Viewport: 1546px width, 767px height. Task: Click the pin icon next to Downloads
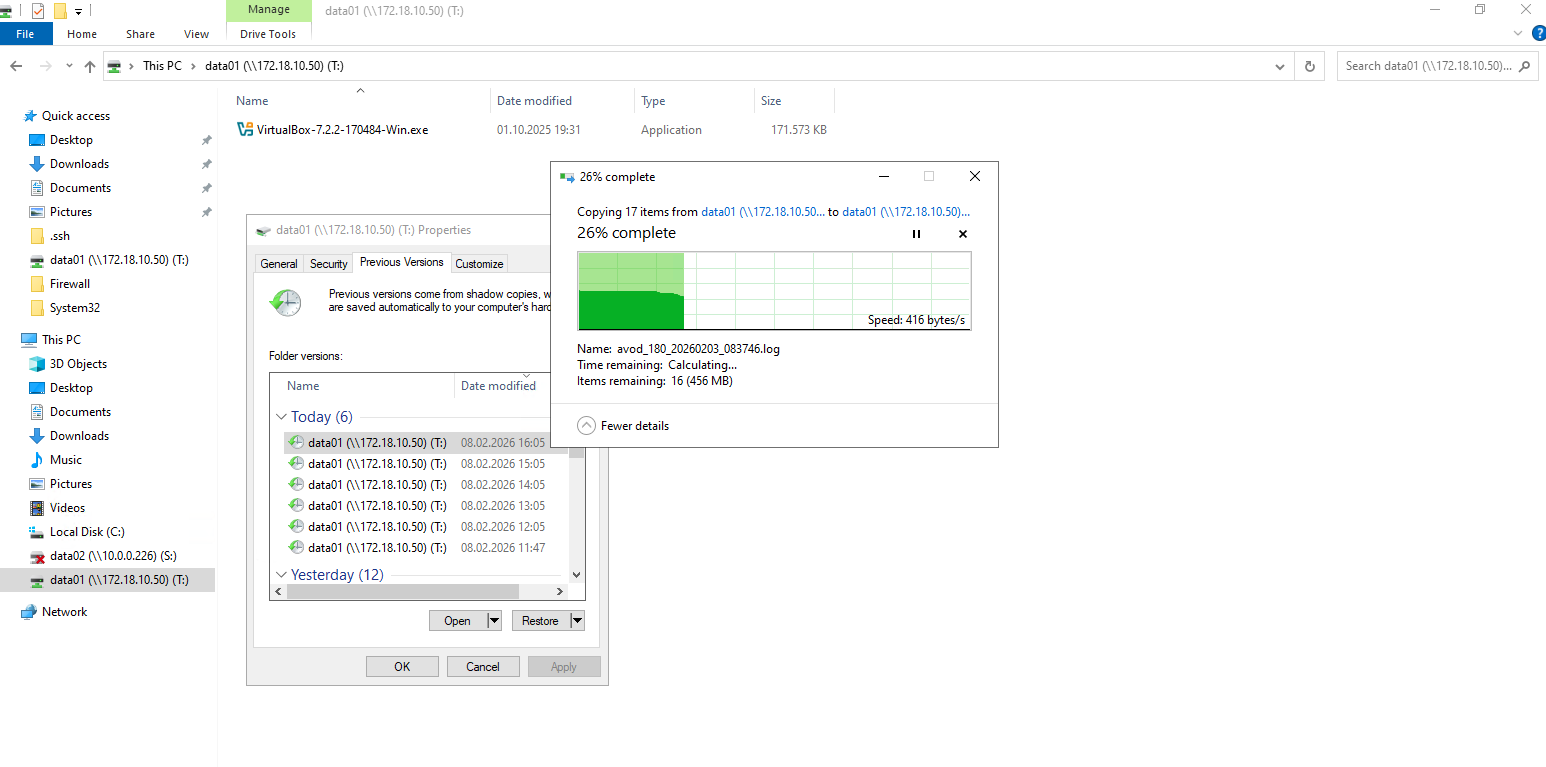pos(207,164)
